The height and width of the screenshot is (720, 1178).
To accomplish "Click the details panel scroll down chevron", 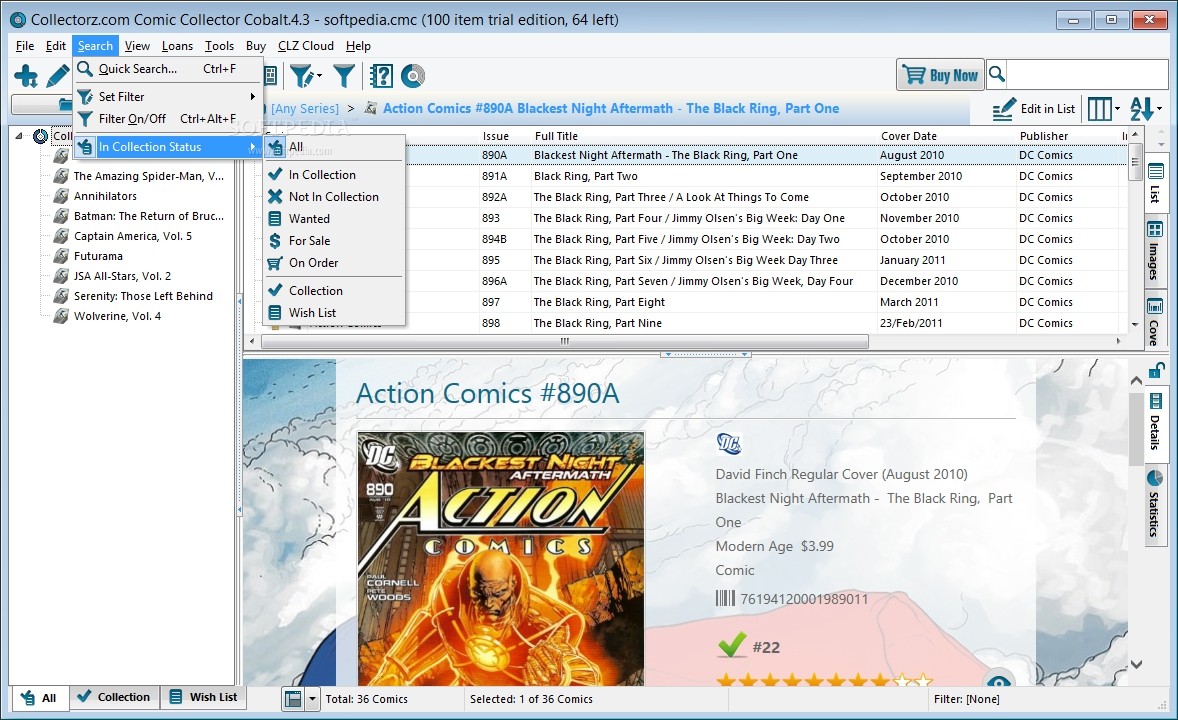I will pyautogui.click(x=1137, y=664).
